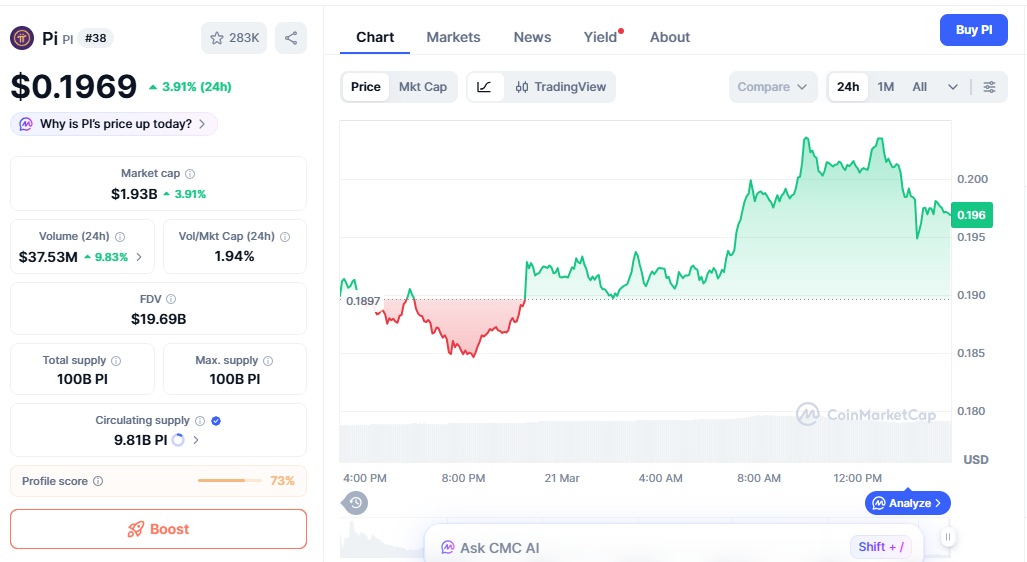Click the Pi coin logo icon
The width and height of the screenshot is (1027, 562).
22,38
